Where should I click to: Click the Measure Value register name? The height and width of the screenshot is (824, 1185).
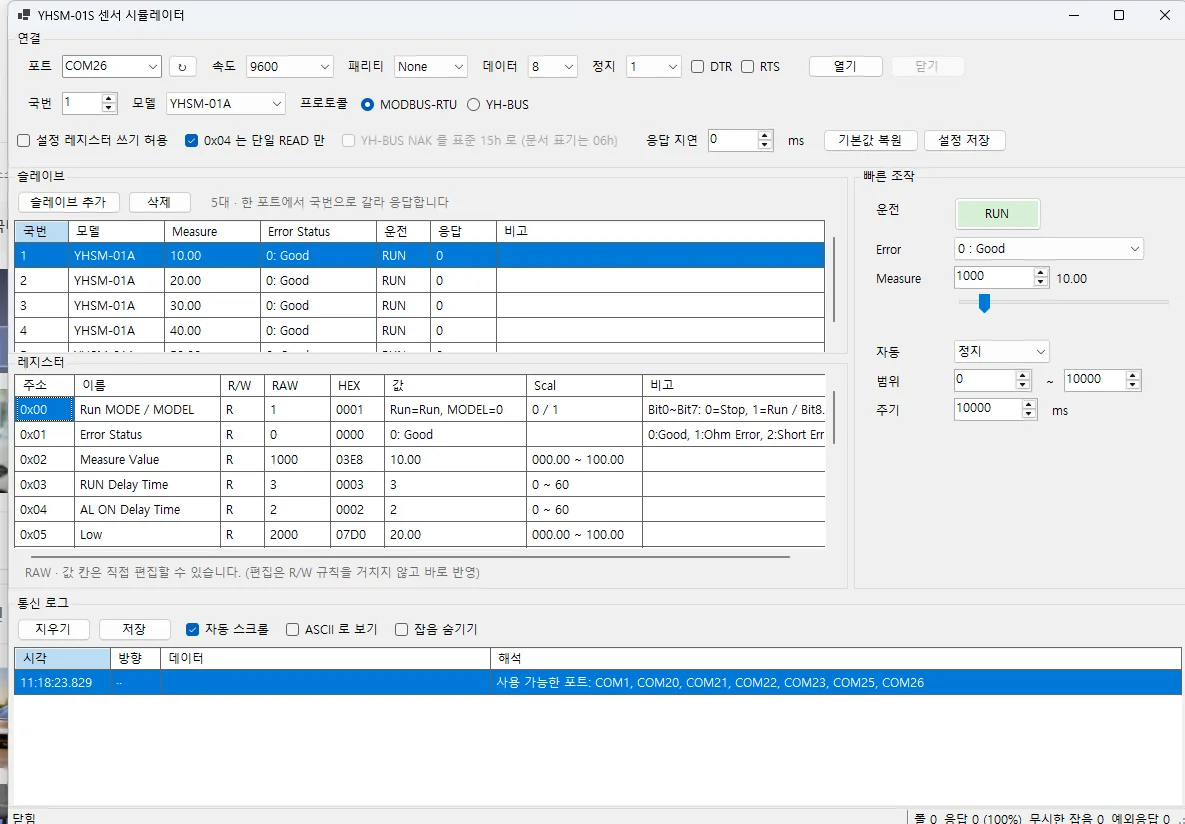pyautogui.click(x=147, y=460)
